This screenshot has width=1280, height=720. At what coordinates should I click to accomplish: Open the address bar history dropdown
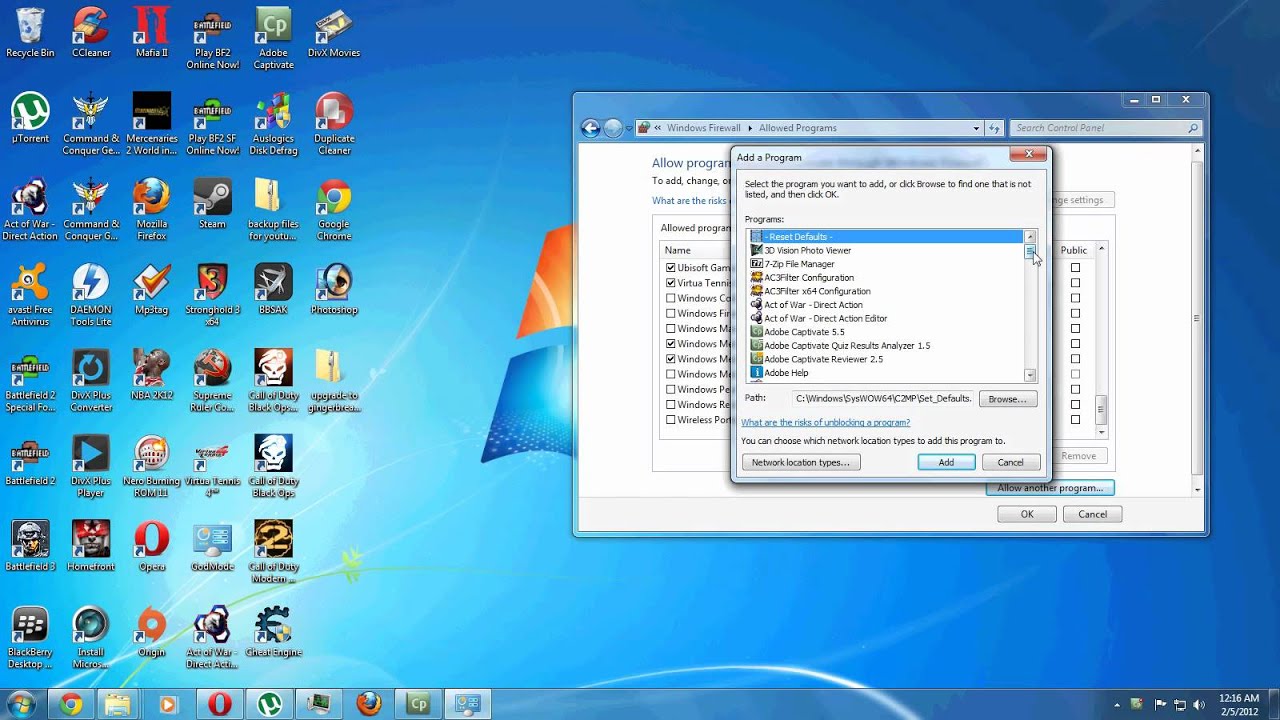point(976,128)
